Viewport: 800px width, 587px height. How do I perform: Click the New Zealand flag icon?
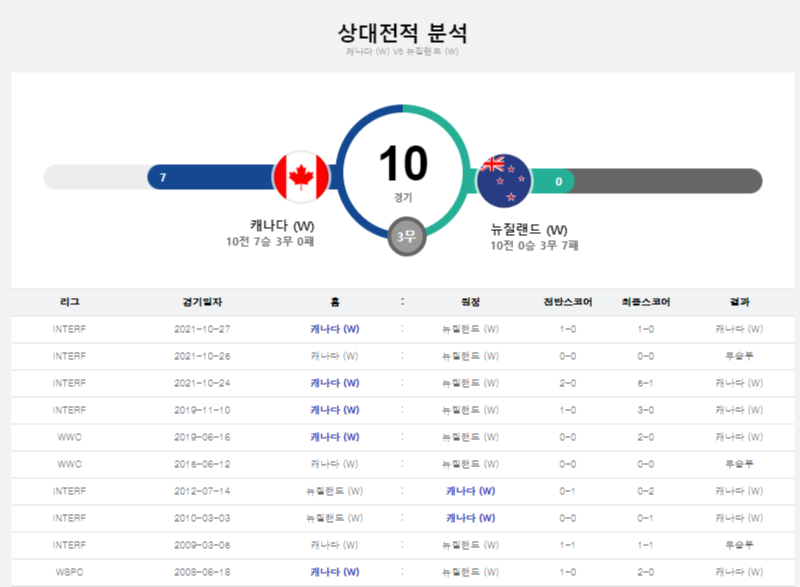(504, 181)
